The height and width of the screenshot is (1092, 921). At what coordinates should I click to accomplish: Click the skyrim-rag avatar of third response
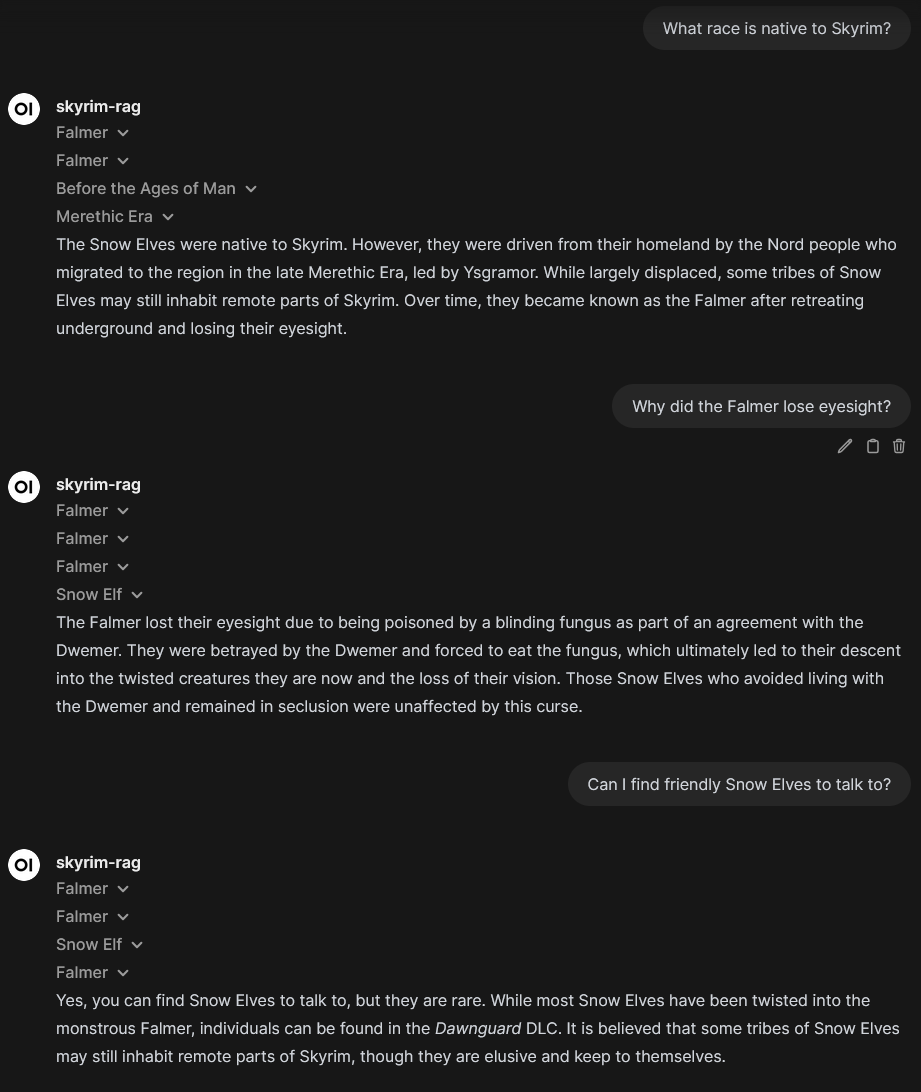24,865
